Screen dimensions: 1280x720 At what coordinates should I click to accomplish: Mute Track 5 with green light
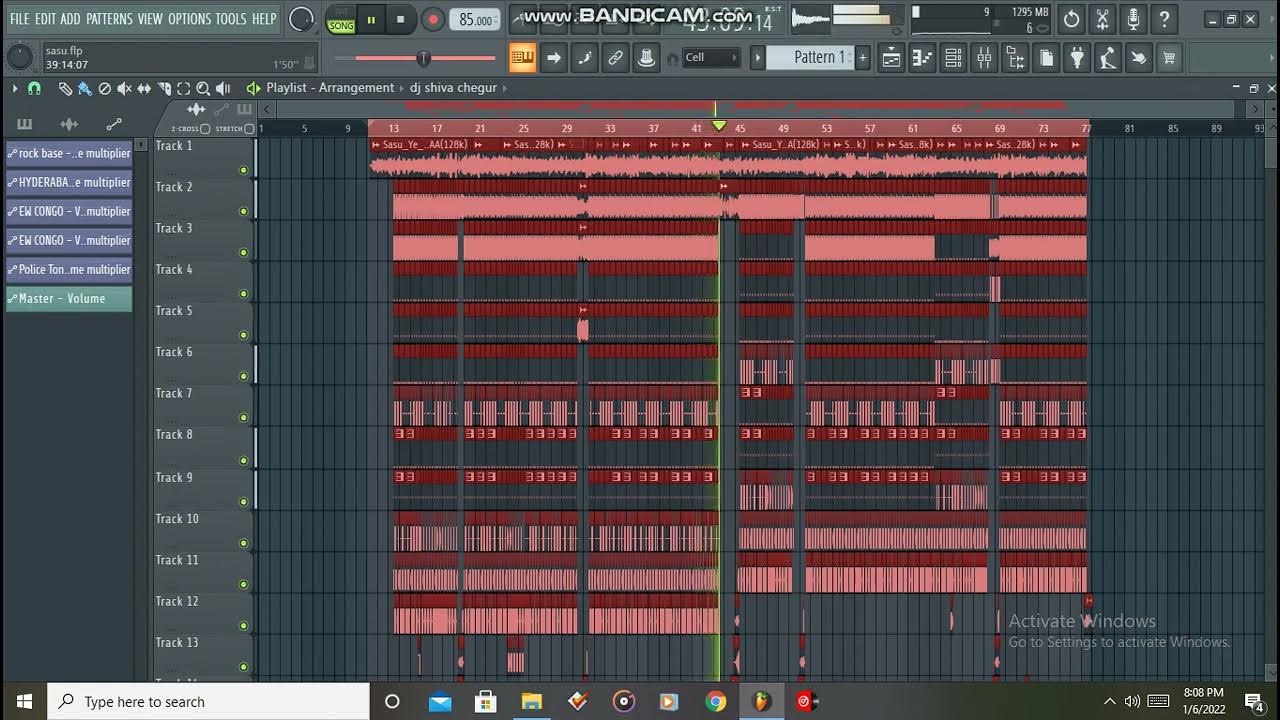pyautogui.click(x=243, y=335)
